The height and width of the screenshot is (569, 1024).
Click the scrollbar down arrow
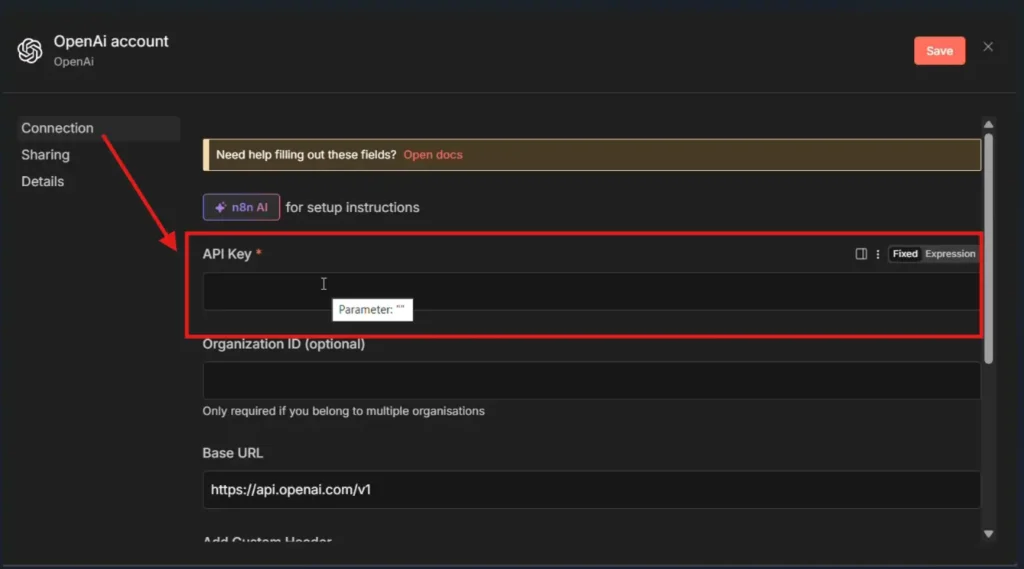(x=989, y=534)
